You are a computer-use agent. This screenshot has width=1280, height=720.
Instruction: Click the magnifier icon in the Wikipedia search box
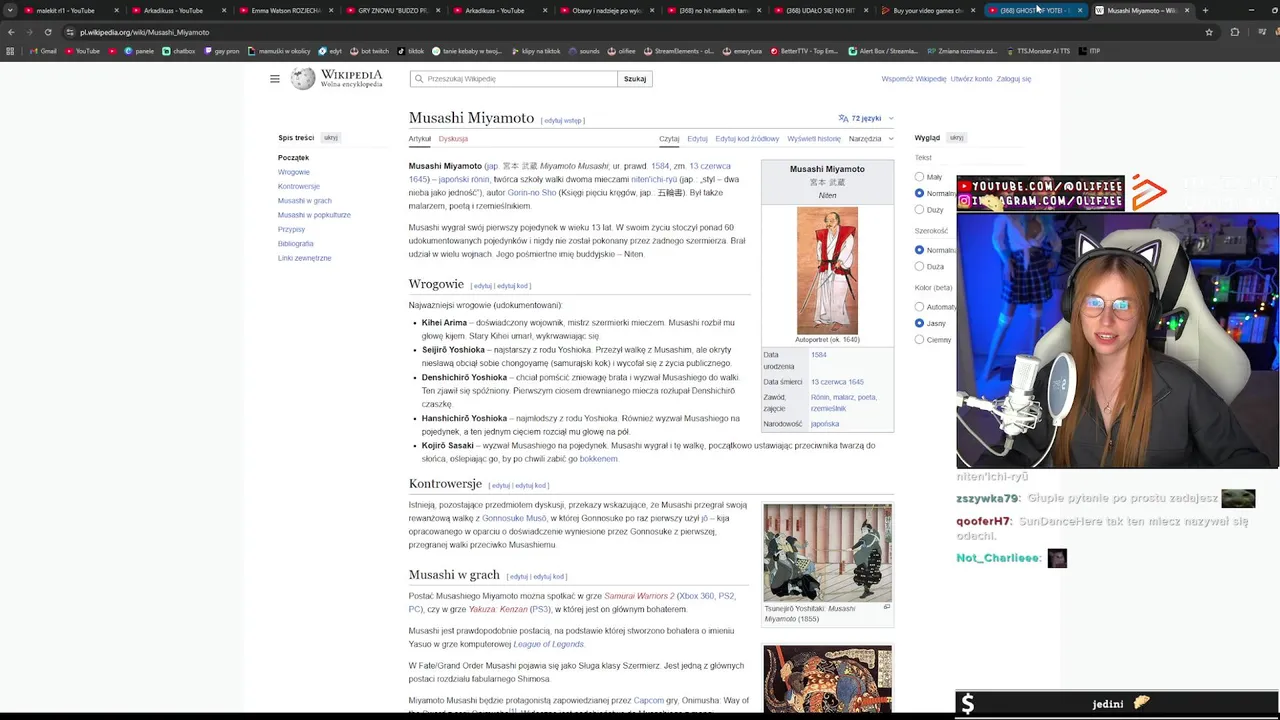pos(419,79)
